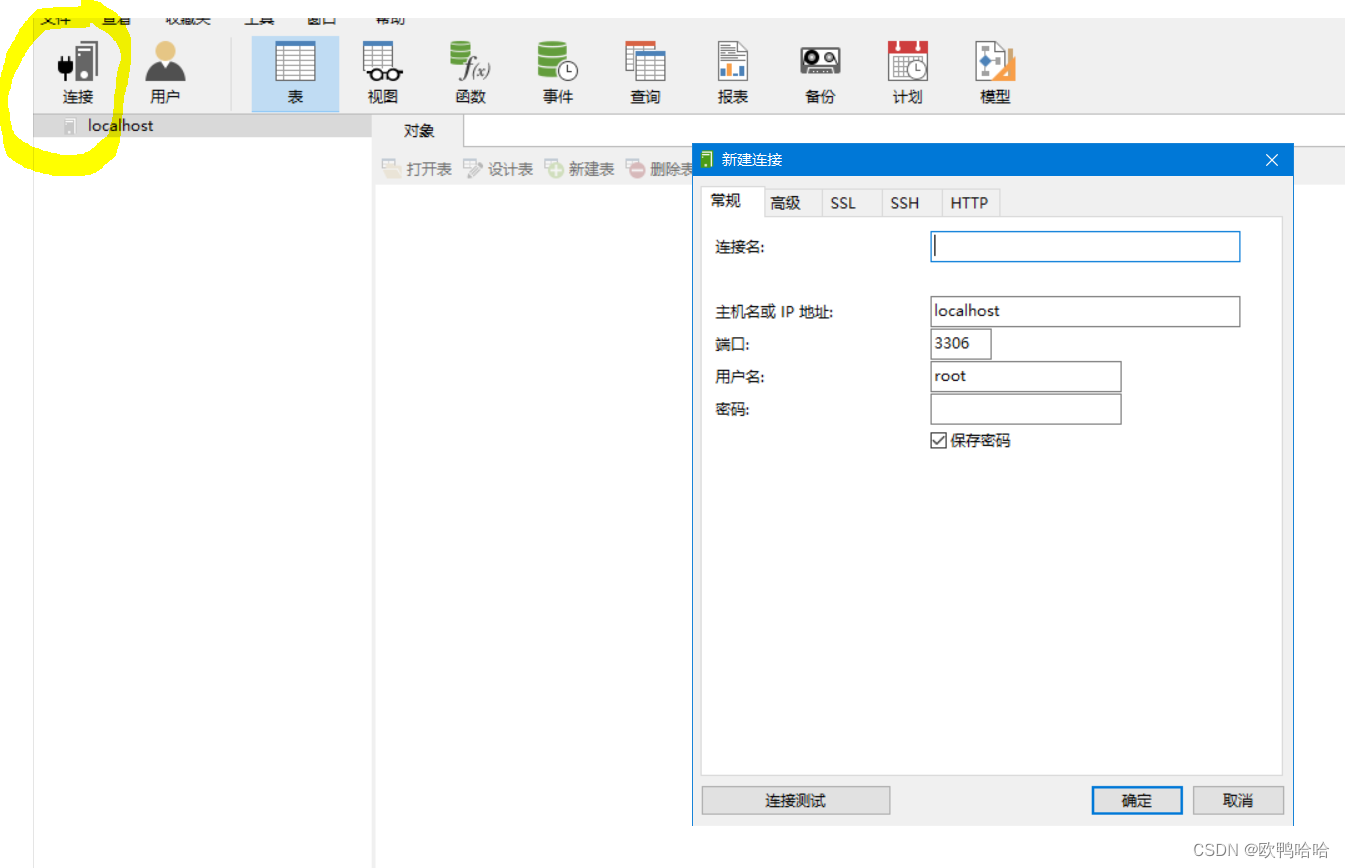
Task: Open the 查询 (Query) toolbar icon
Action: coord(645,73)
